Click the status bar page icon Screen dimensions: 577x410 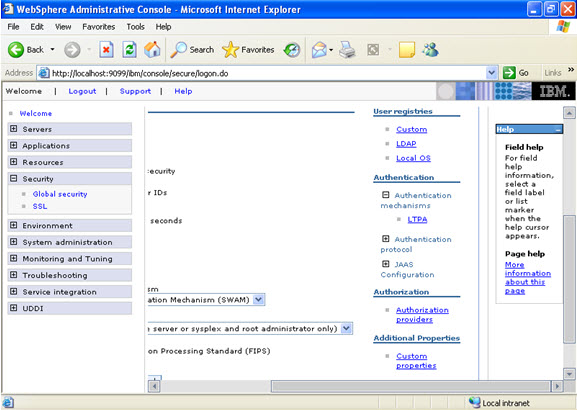[8, 402]
